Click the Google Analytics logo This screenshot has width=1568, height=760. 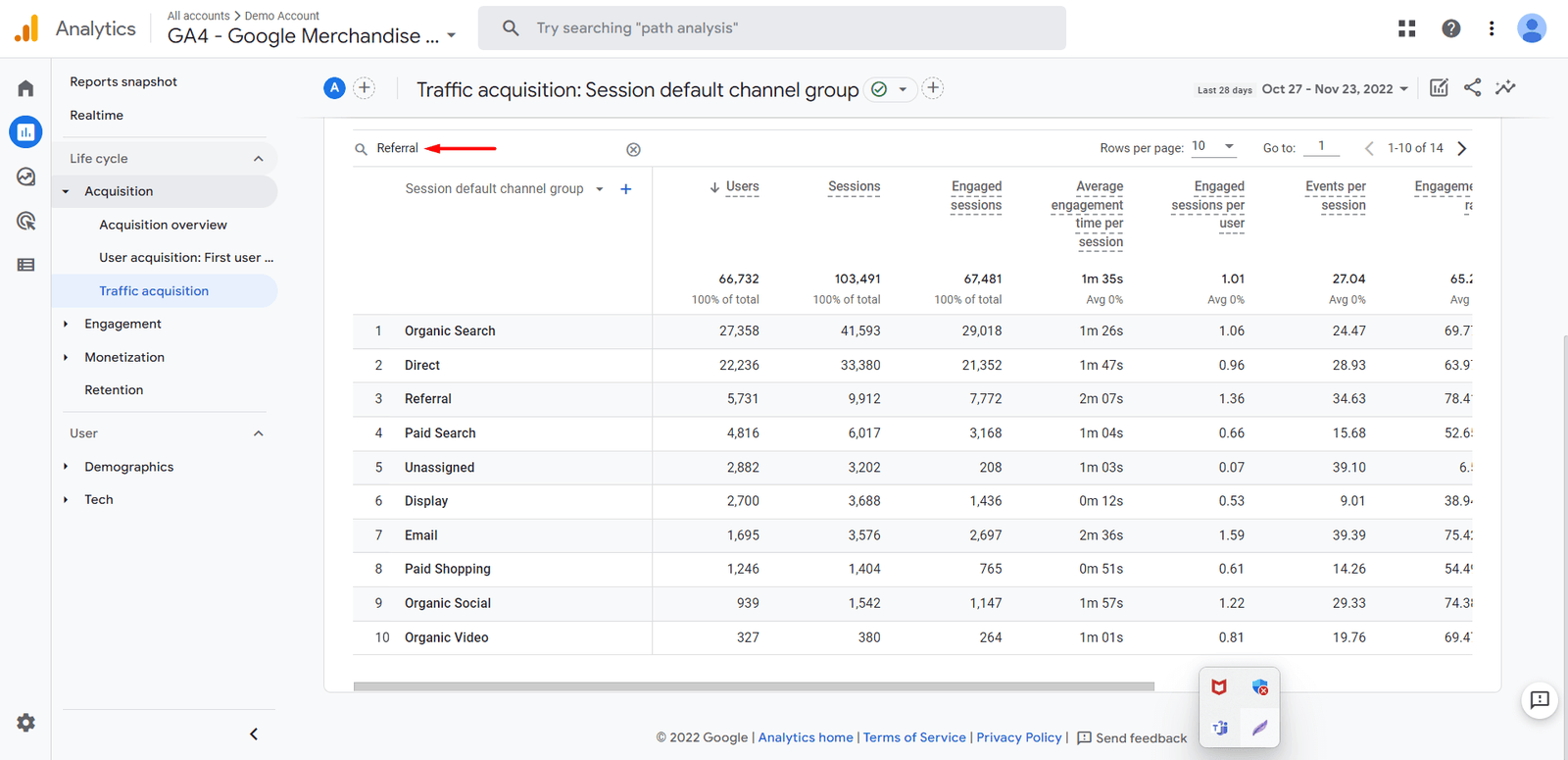[26, 28]
